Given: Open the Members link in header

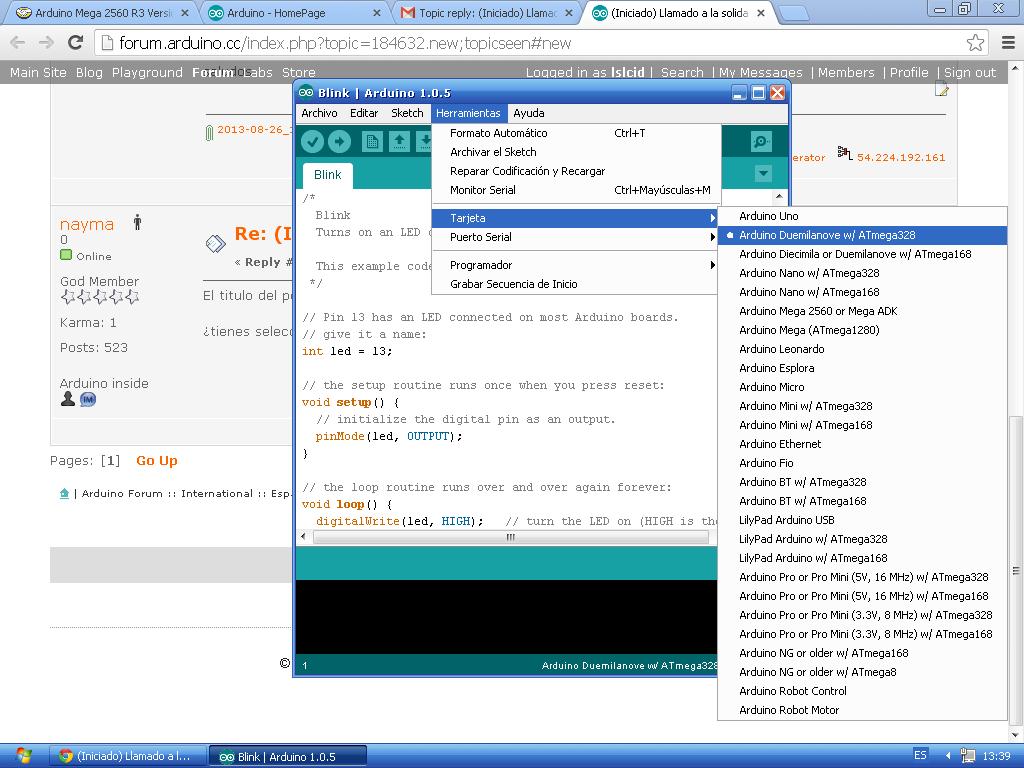Looking at the screenshot, I should 846,72.
